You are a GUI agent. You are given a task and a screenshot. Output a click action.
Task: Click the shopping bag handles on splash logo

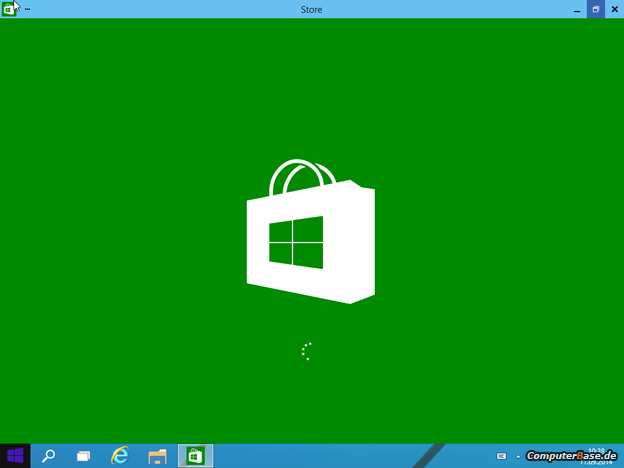pyautogui.click(x=302, y=176)
